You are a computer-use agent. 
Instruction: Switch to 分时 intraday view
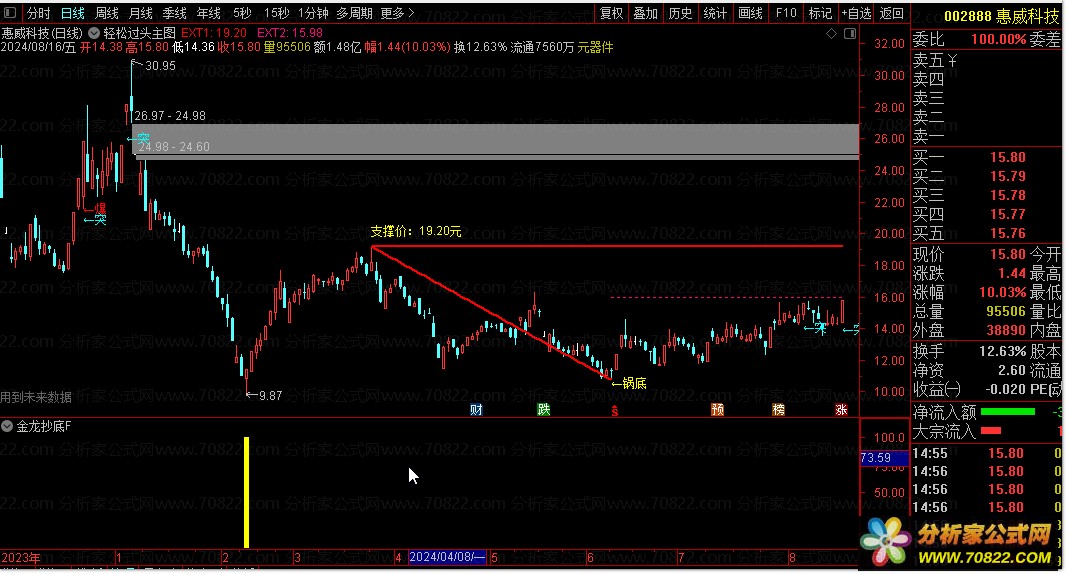tap(39, 13)
